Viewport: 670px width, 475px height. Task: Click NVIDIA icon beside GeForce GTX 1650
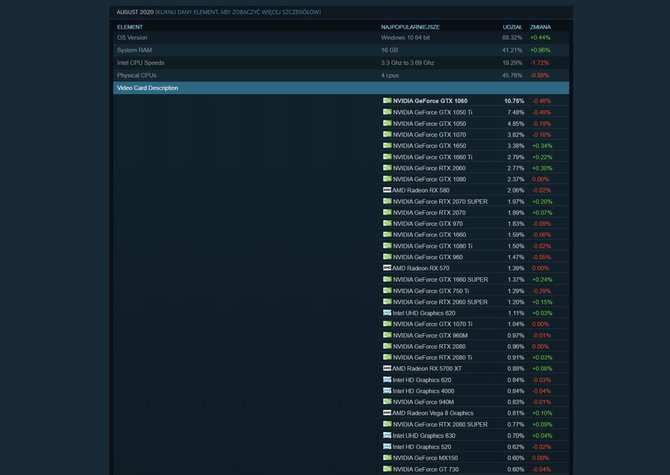(x=387, y=146)
